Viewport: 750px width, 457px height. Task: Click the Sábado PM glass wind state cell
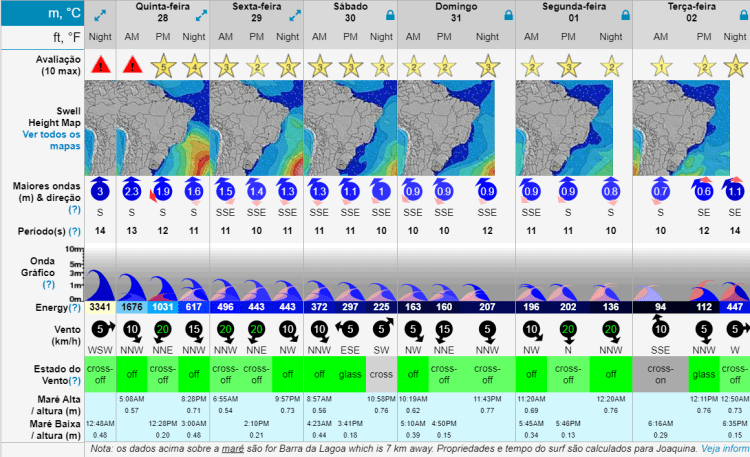350,374
